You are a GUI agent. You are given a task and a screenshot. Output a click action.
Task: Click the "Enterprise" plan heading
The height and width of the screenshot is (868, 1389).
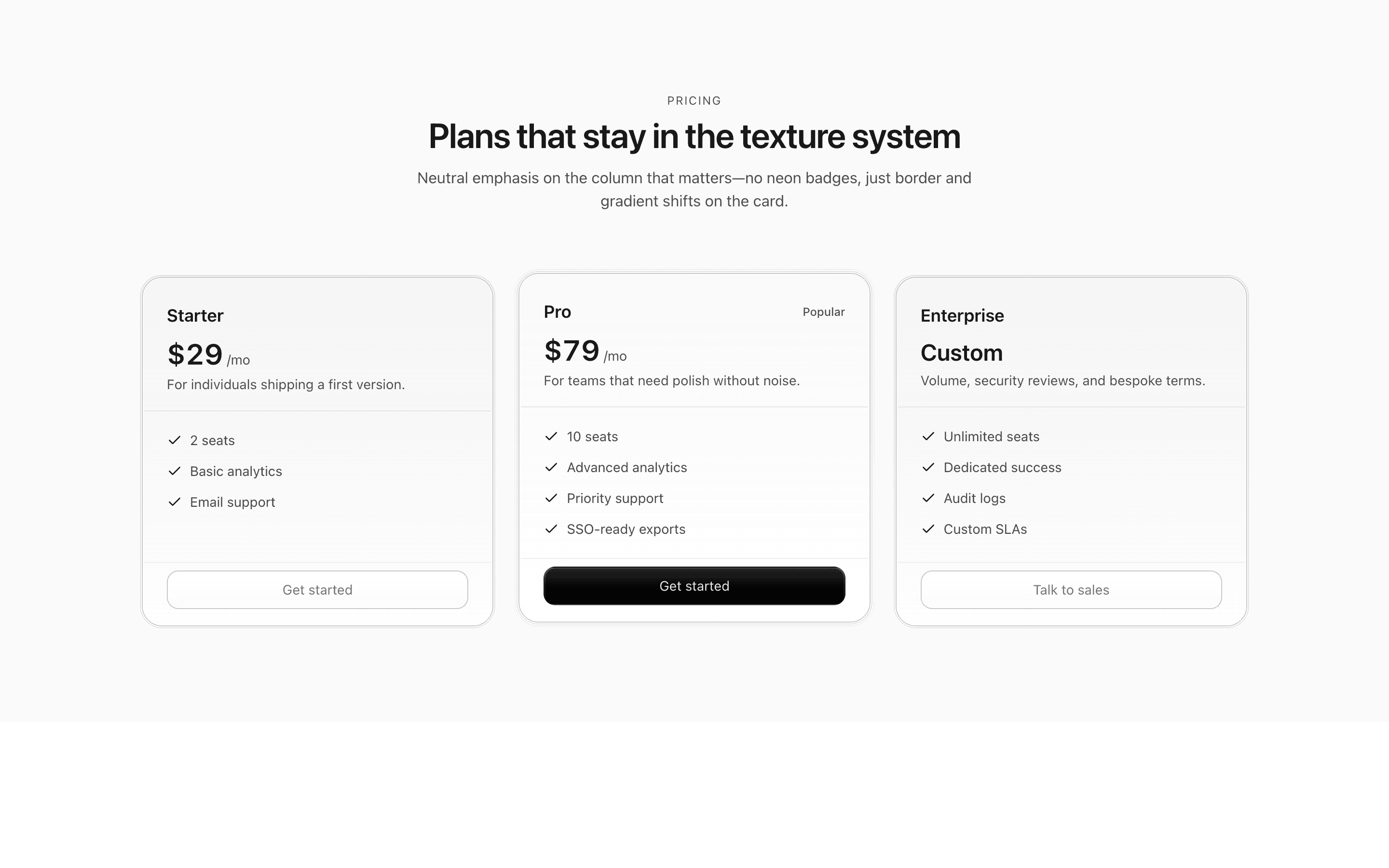[961, 315]
